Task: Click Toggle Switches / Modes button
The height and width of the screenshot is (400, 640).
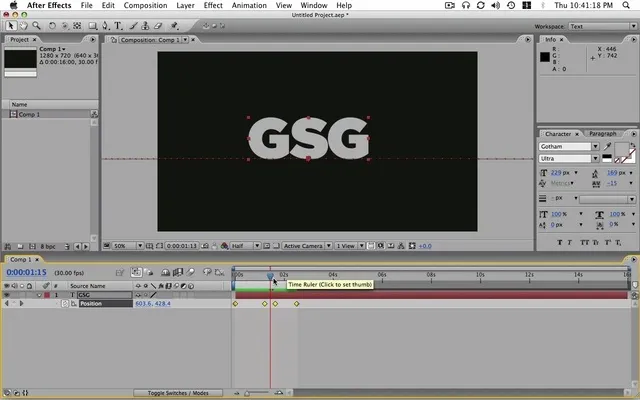Action: click(x=178, y=393)
